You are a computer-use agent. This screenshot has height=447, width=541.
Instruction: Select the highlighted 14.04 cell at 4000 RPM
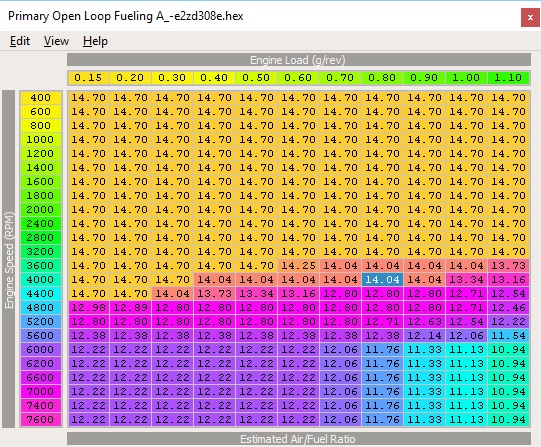pyautogui.click(x=382, y=280)
